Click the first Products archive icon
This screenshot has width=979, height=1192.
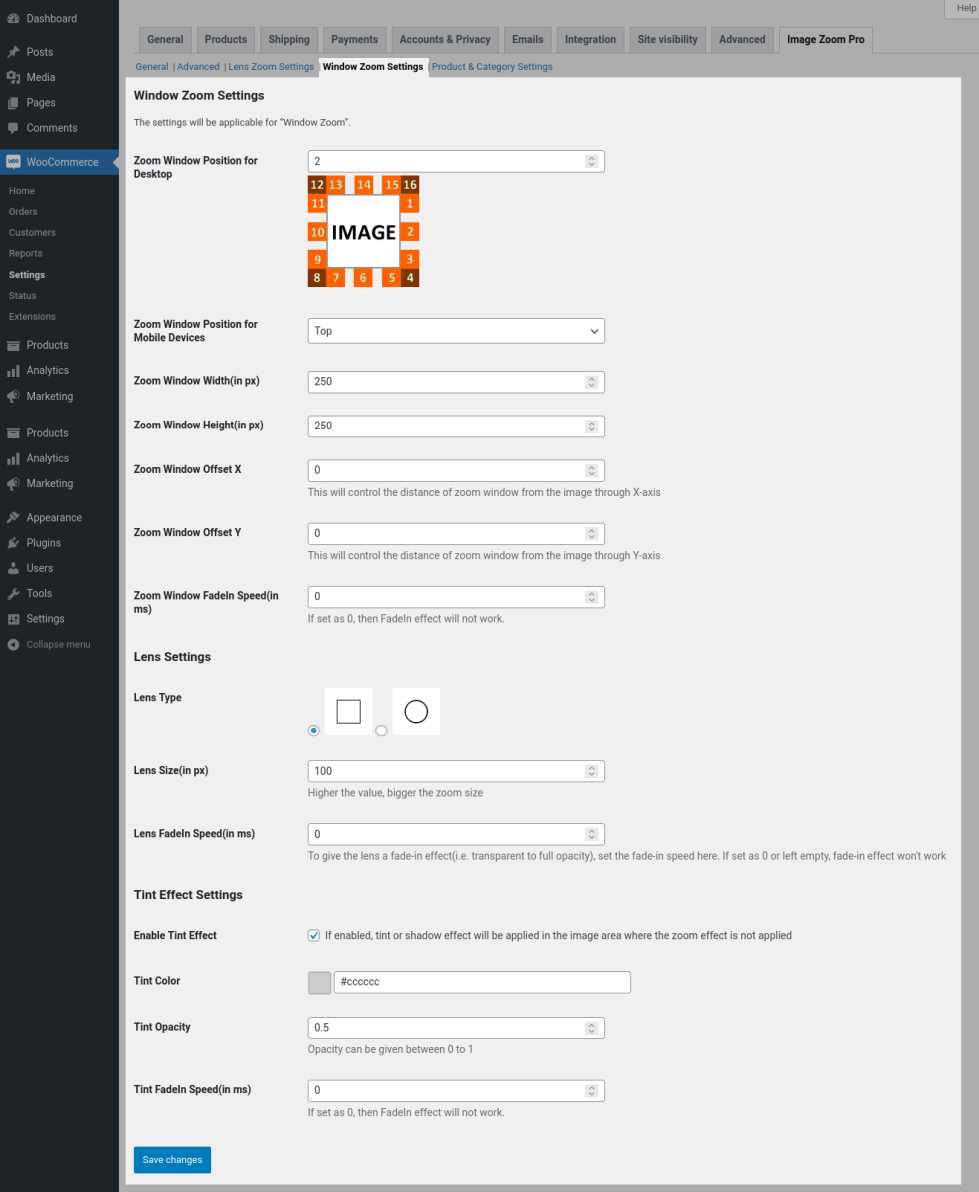13,345
